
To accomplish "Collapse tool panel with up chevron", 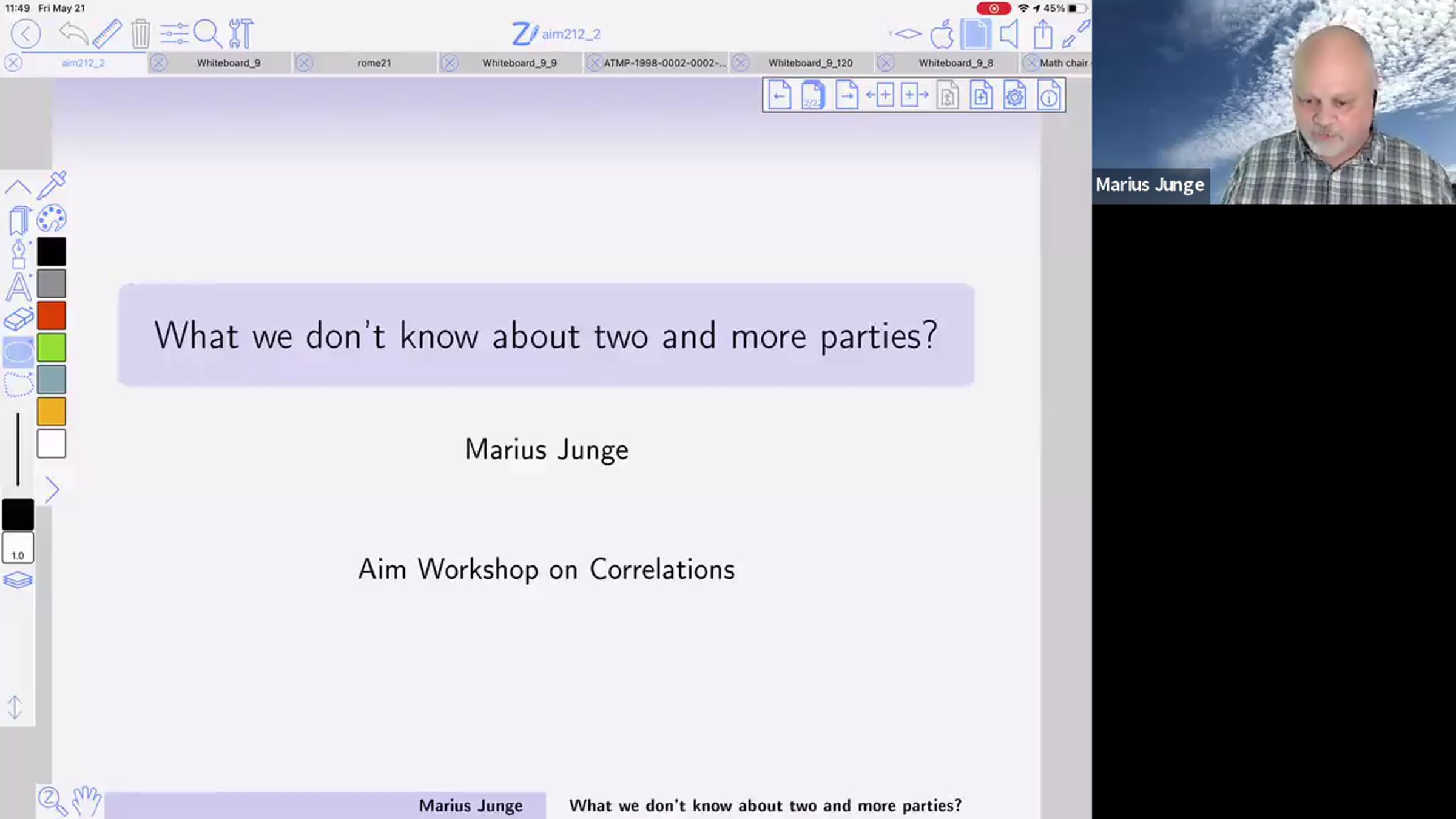I will pyautogui.click(x=18, y=187).
